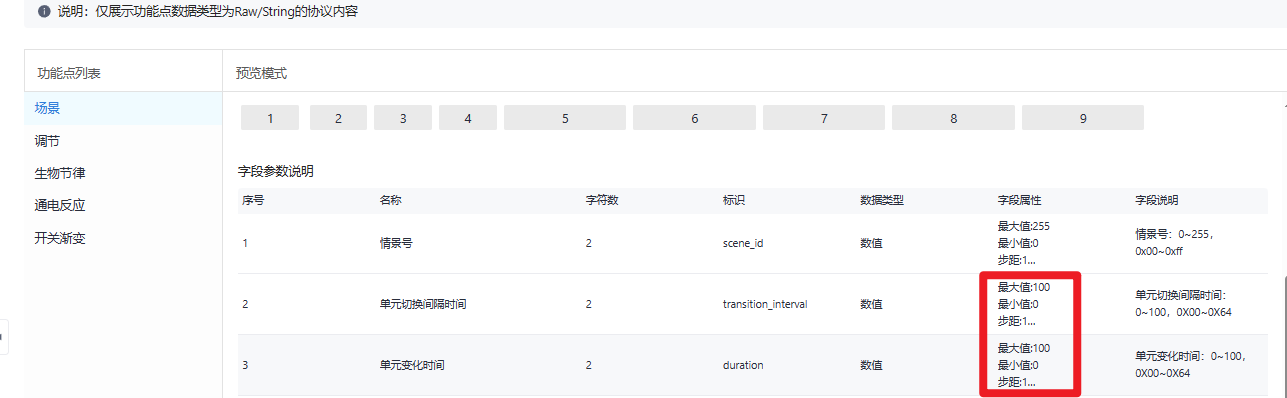
Task: Click preview field block 3
Action: (x=403, y=118)
